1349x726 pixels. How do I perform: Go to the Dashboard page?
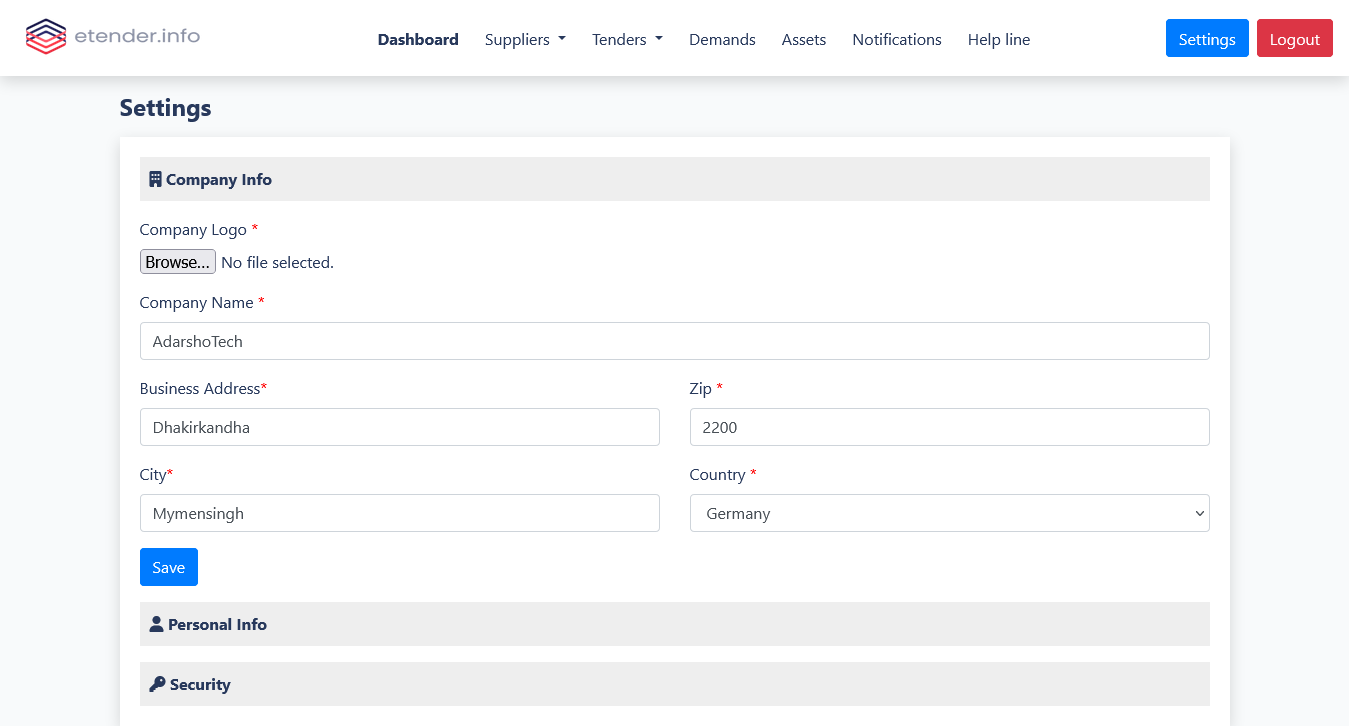[418, 39]
